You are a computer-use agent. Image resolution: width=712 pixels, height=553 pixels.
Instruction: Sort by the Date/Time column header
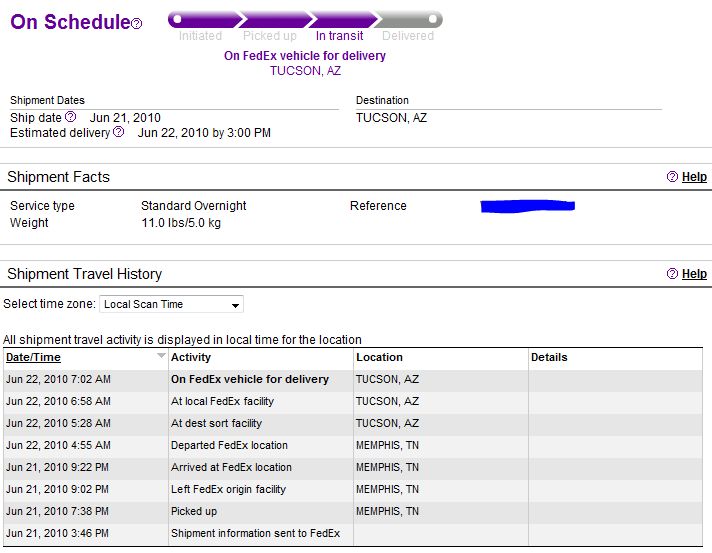pos(33,357)
